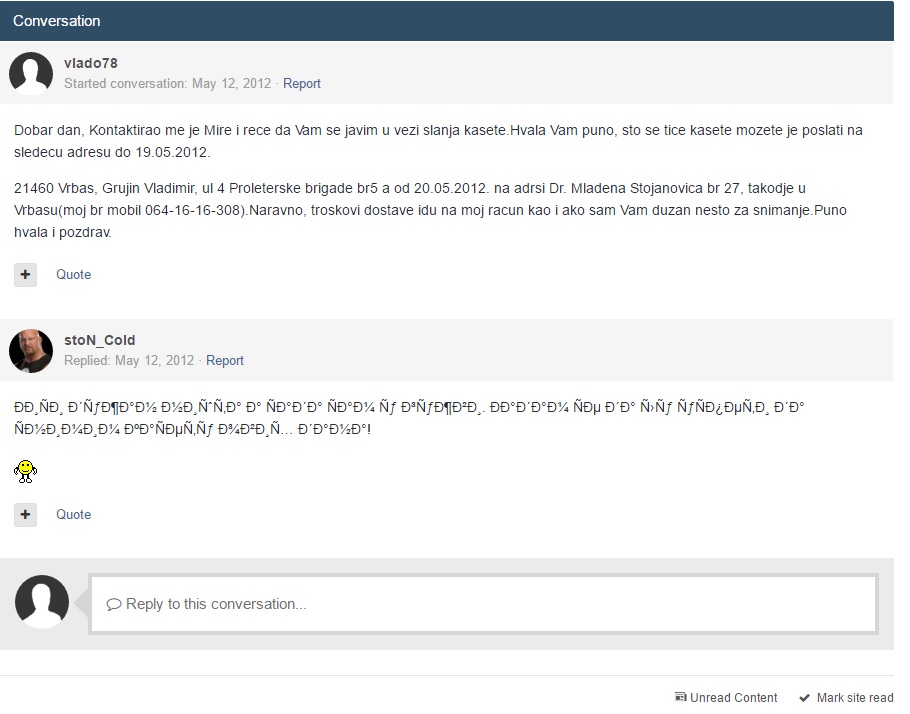Click the started conversation date May 12, 2012
The height and width of the screenshot is (714, 910).
coord(231,84)
